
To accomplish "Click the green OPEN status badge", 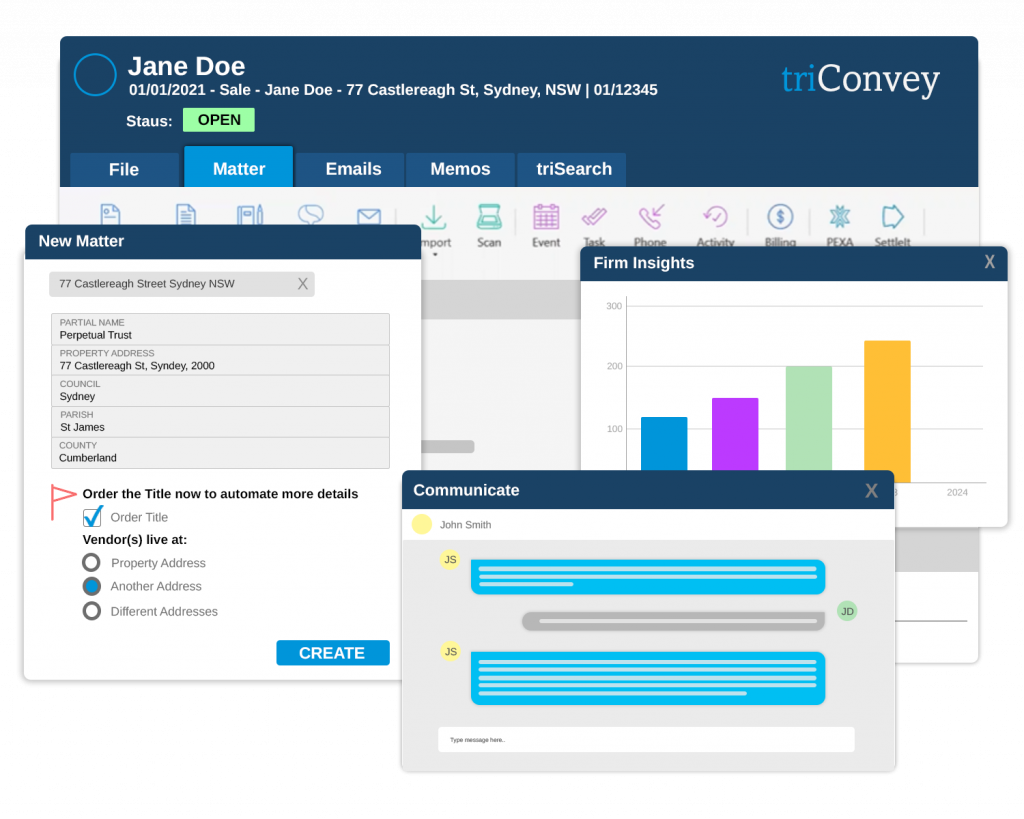I will point(219,120).
